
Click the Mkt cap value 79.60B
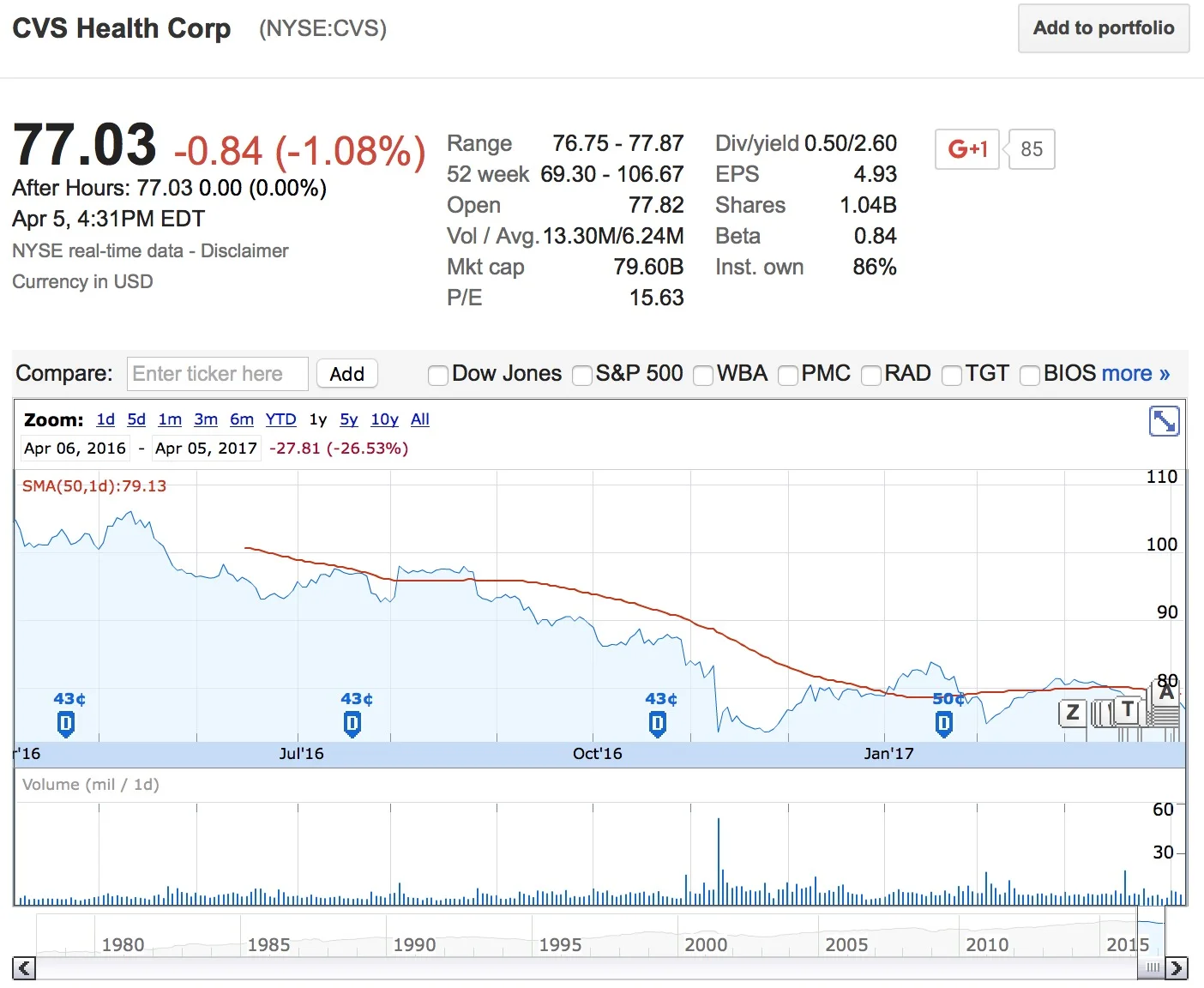(x=648, y=267)
